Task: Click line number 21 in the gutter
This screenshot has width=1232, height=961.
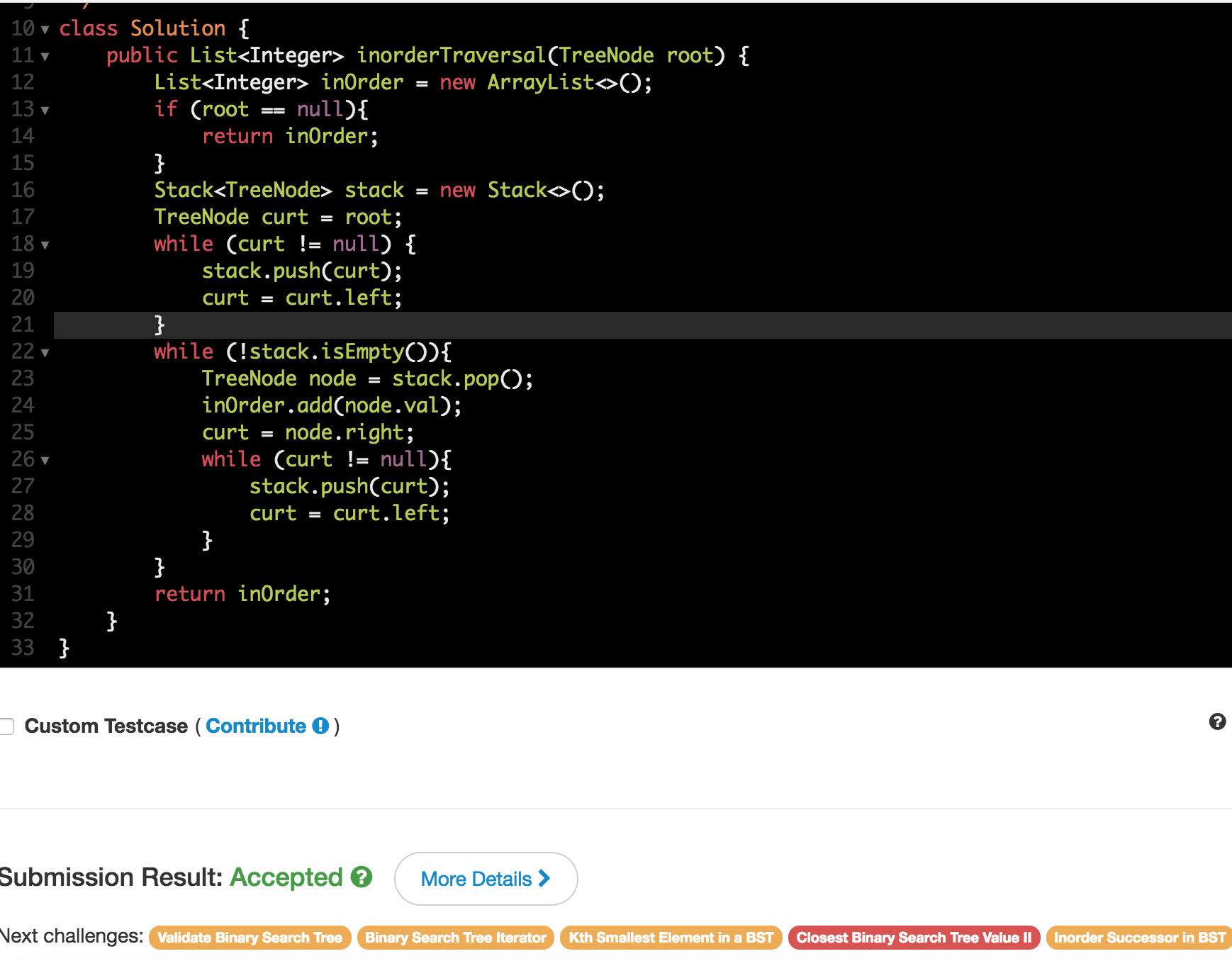Action: tap(23, 325)
